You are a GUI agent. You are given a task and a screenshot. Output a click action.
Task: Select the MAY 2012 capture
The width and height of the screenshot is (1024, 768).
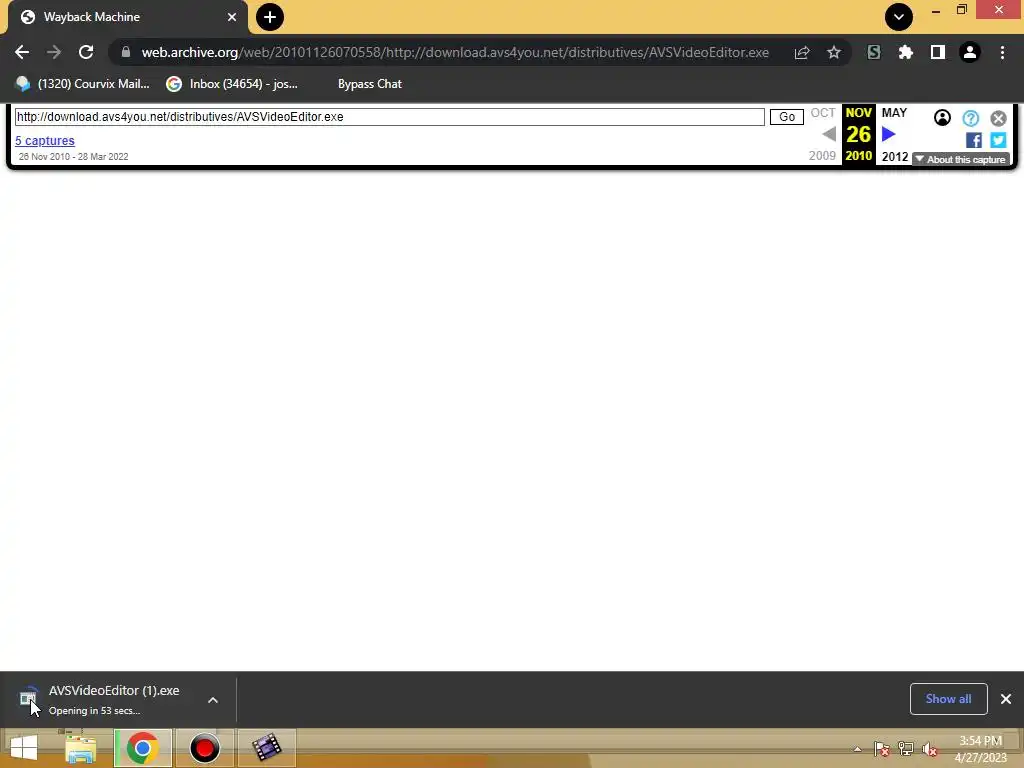894,135
